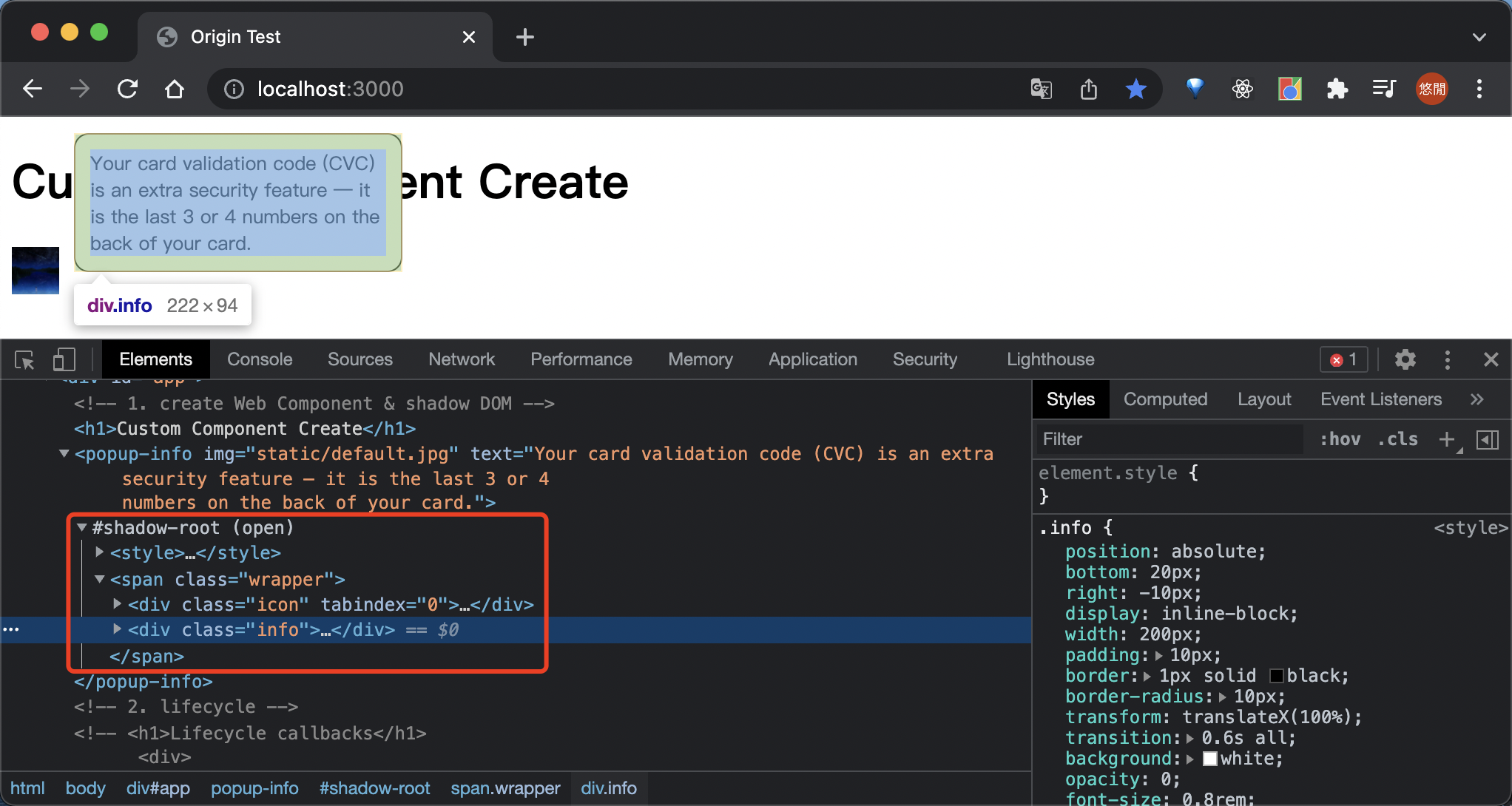Click the black border color swatch
This screenshot has width=1512, height=806.
(x=1277, y=676)
